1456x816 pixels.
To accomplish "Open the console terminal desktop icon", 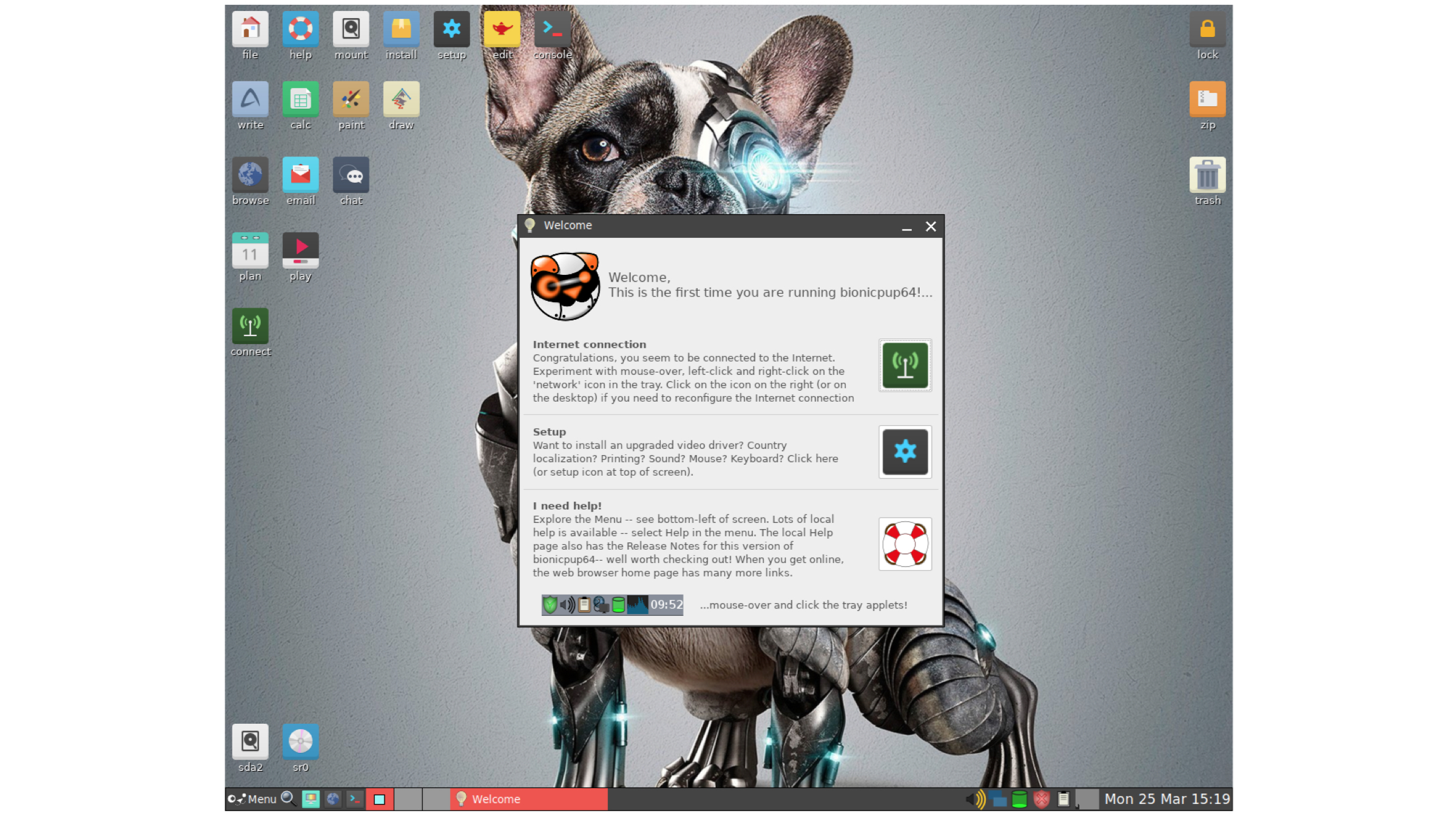I will (x=552, y=29).
